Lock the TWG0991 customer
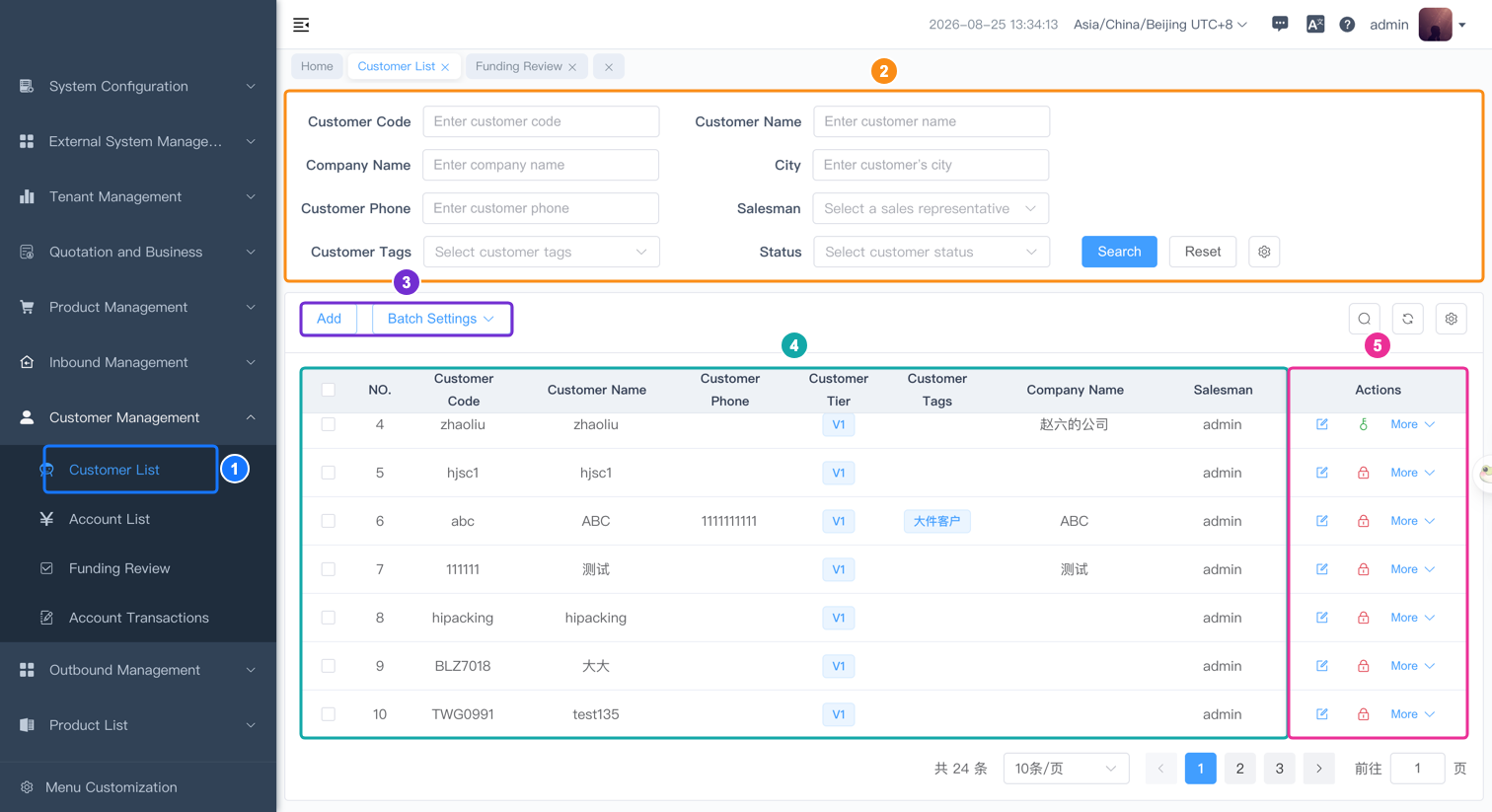The image size is (1492, 812). tap(1364, 714)
